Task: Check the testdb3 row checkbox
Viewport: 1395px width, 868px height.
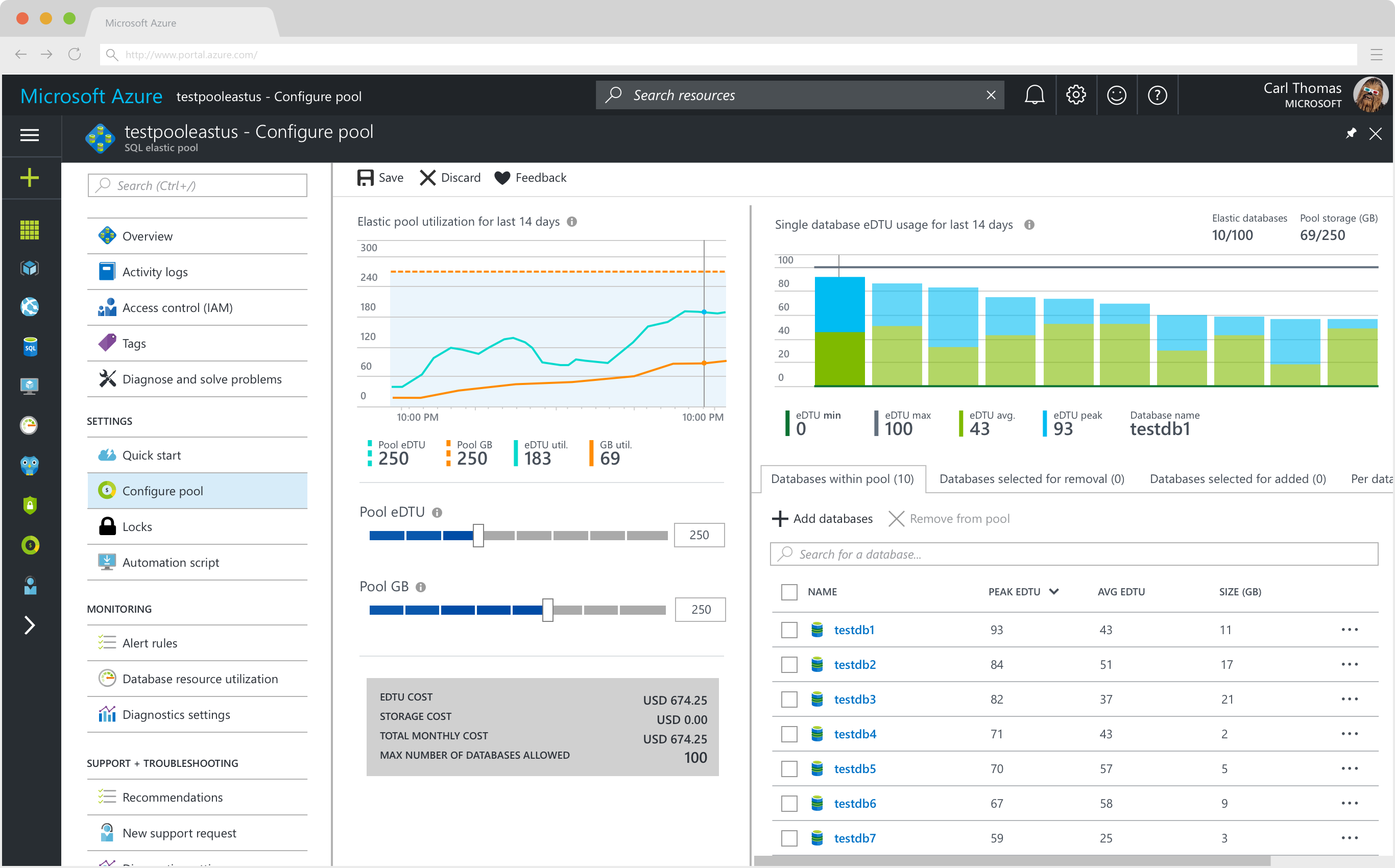Action: (x=789, y=699)
